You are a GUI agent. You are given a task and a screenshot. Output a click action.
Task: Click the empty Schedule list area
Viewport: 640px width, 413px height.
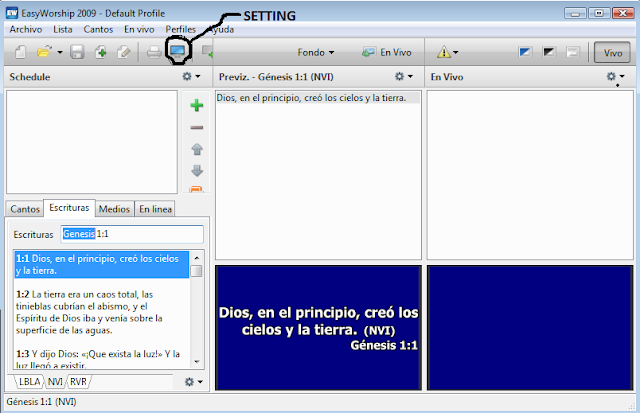92,142
